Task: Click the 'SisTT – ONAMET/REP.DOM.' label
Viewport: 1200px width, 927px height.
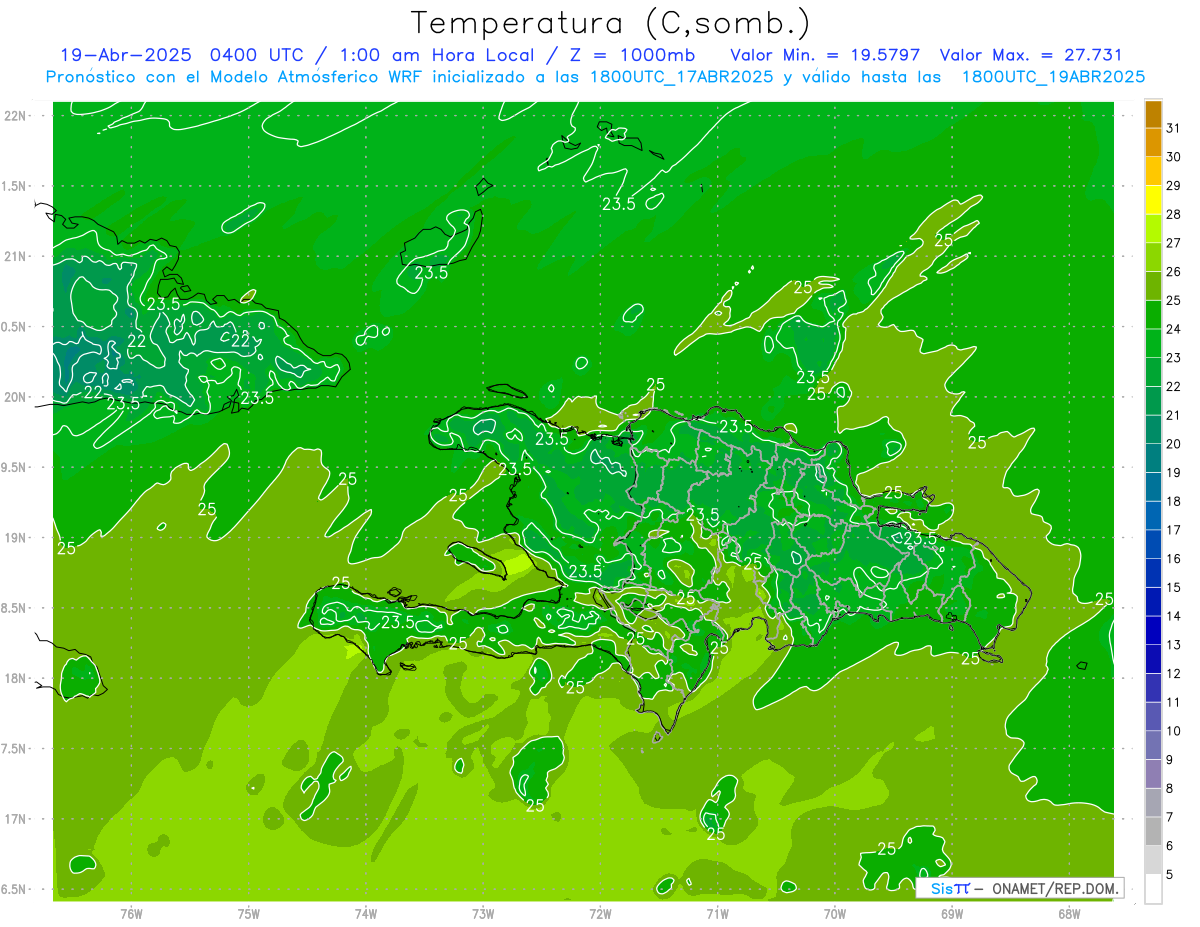Action: click(1020, 888)
